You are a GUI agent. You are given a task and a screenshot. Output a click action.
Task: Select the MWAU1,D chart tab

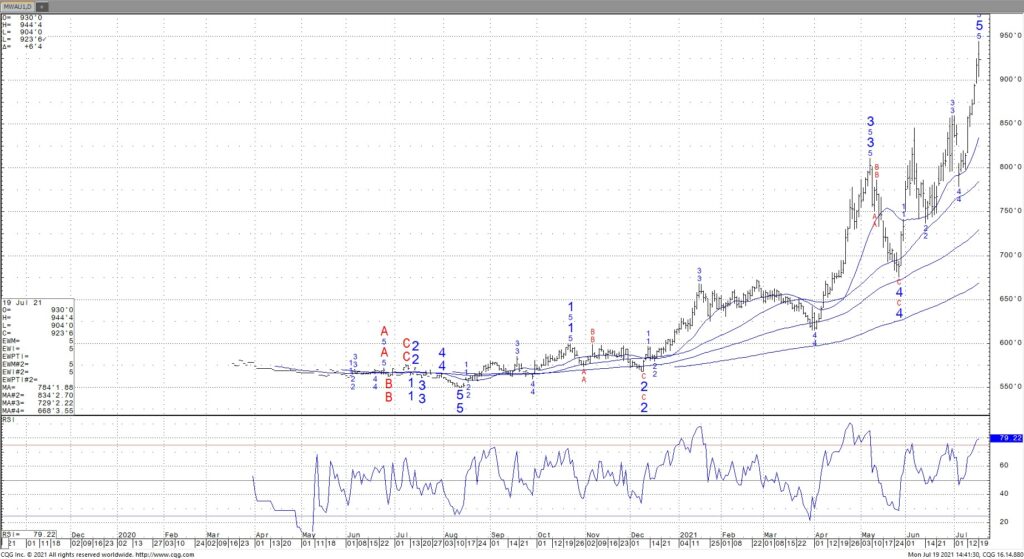tap(17, 6)
